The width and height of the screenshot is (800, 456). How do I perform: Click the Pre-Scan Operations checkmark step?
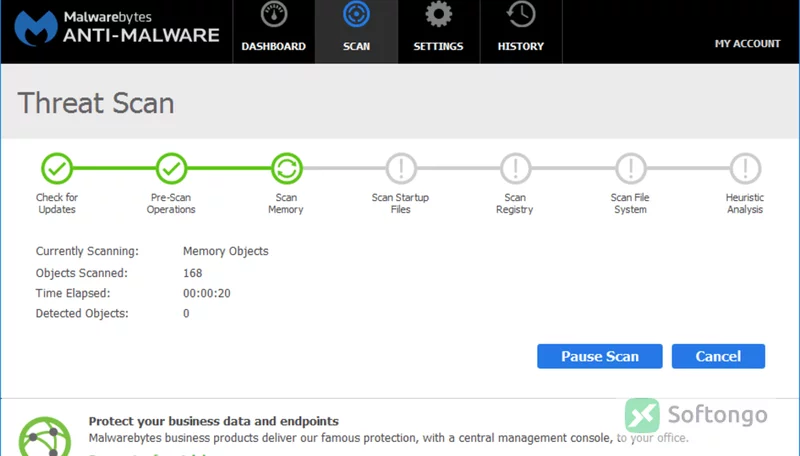coord(171,168)
